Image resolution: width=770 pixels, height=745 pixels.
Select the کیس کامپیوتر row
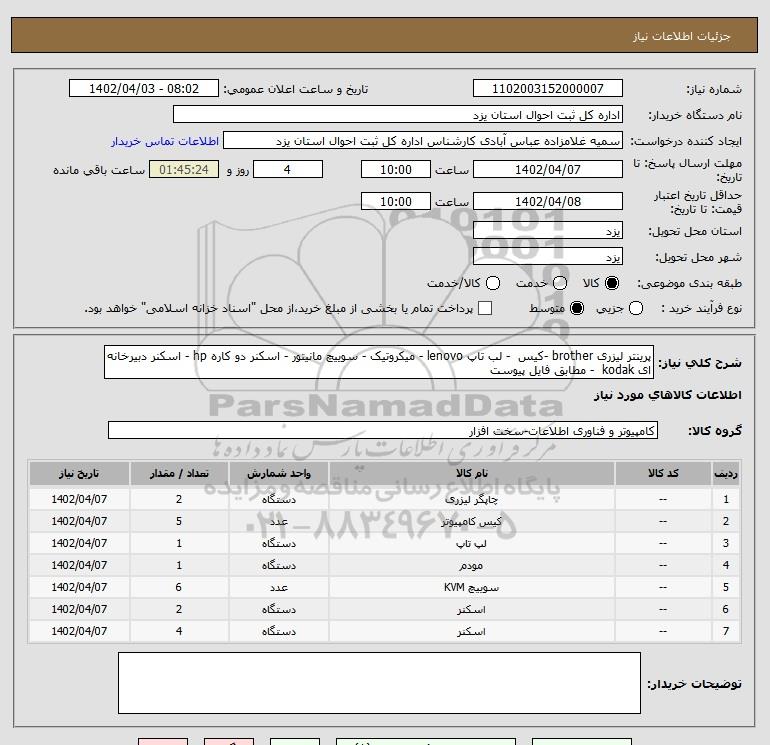pyautogui.click(x=385, y=521)
